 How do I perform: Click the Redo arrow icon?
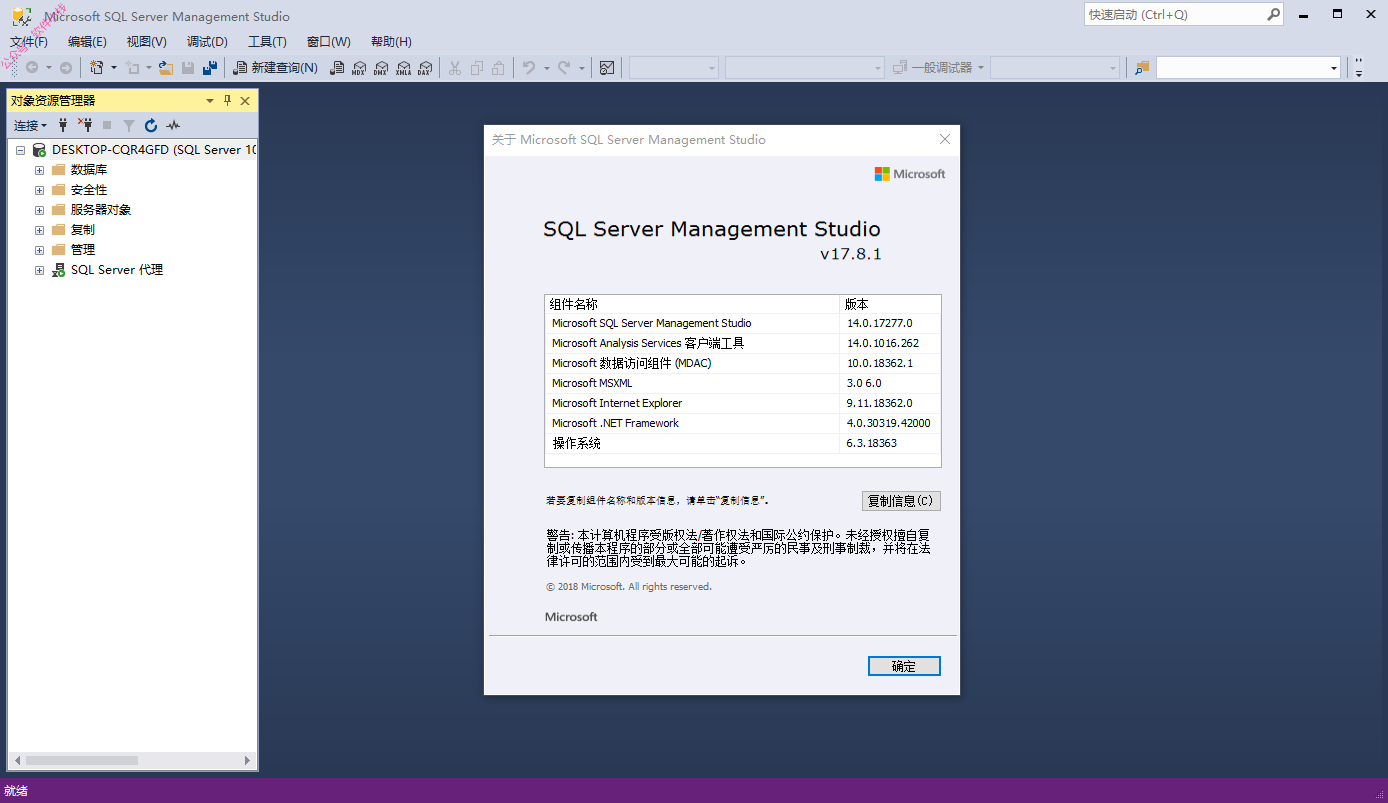click(x=564, y=68)
